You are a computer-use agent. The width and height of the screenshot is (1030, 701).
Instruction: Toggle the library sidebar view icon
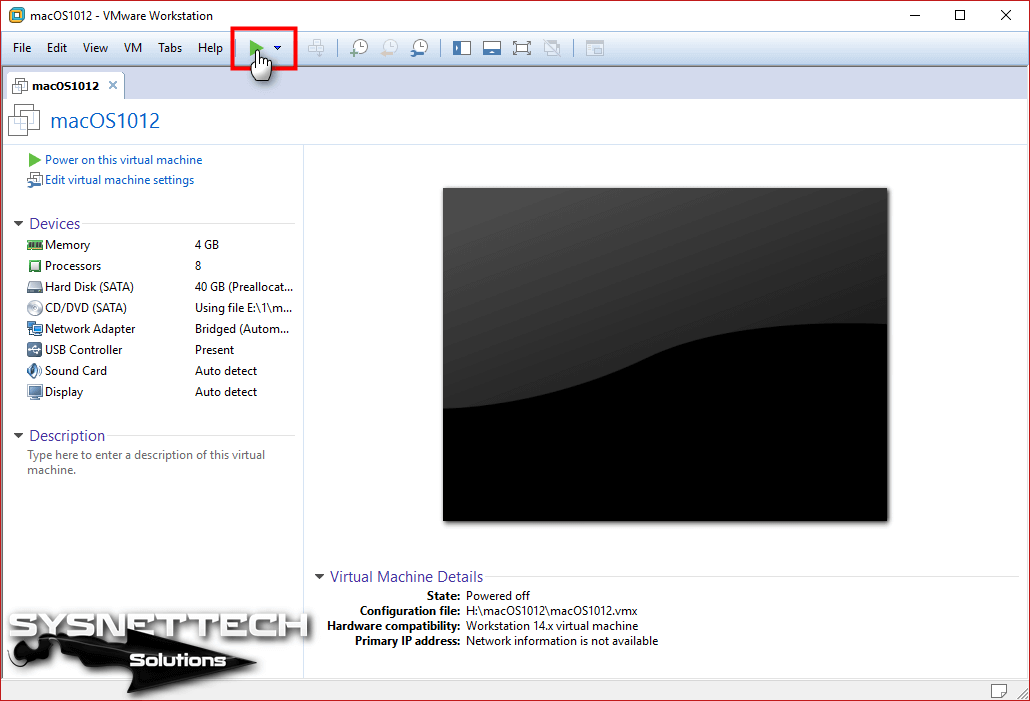click(x=462, y=48)
